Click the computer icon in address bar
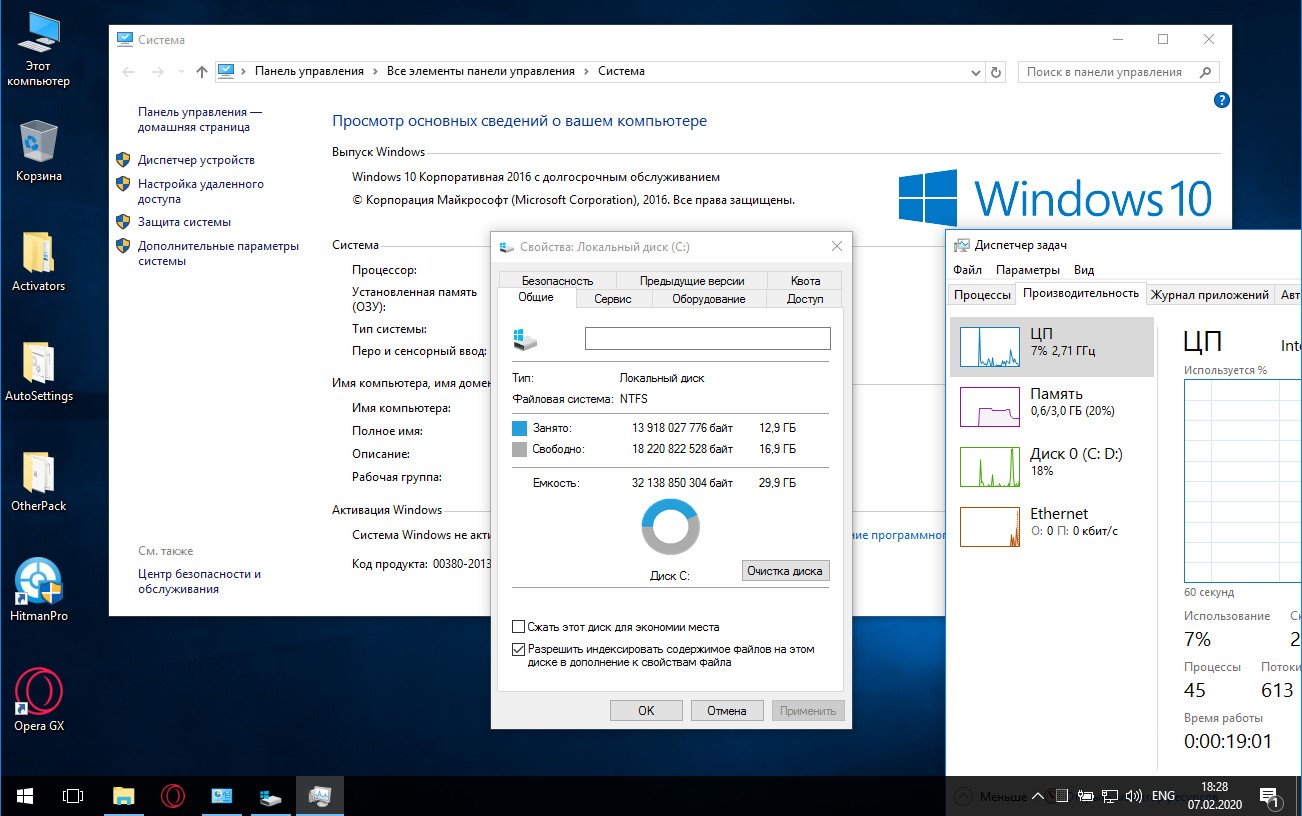 pos(226,71)
